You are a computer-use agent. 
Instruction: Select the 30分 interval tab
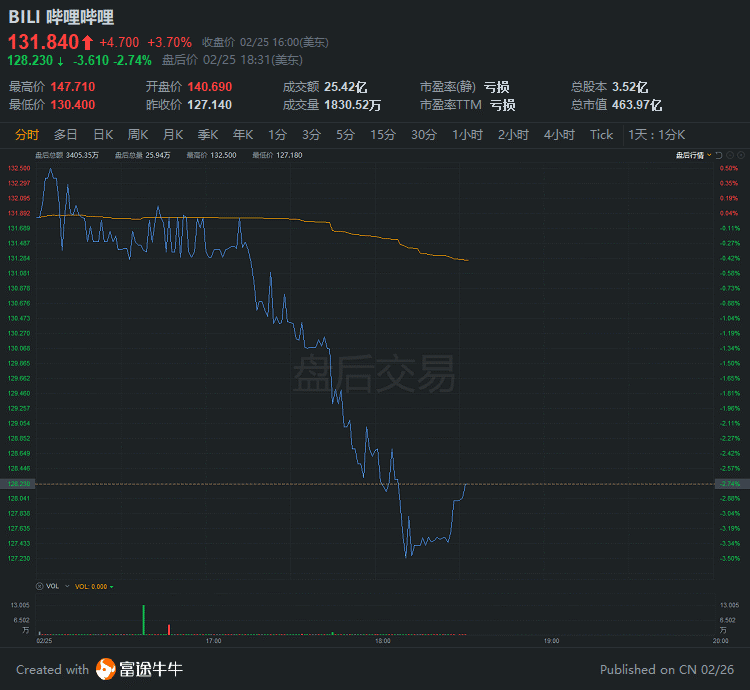coord(424,135)
